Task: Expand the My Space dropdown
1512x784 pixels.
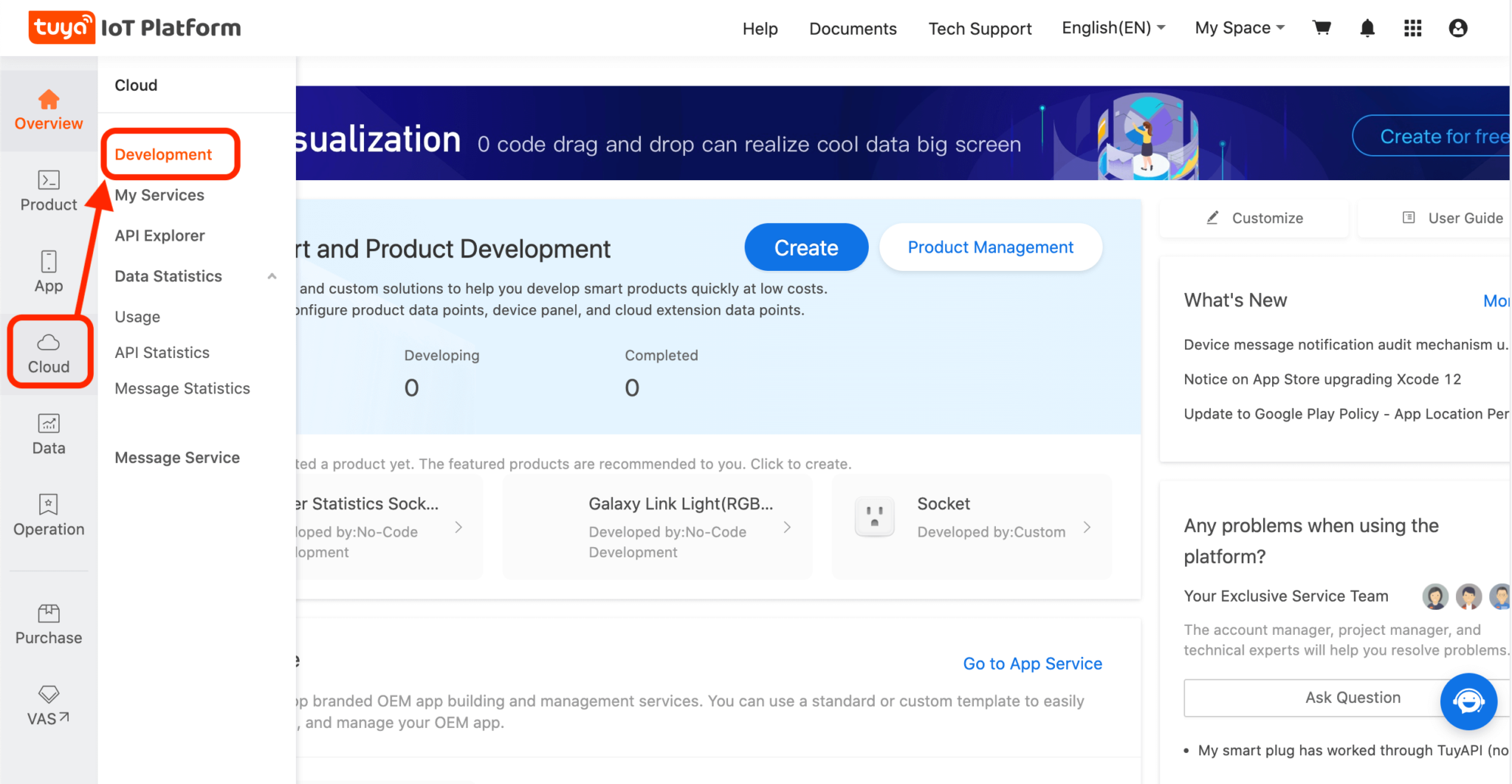Action: [1239, 27]
